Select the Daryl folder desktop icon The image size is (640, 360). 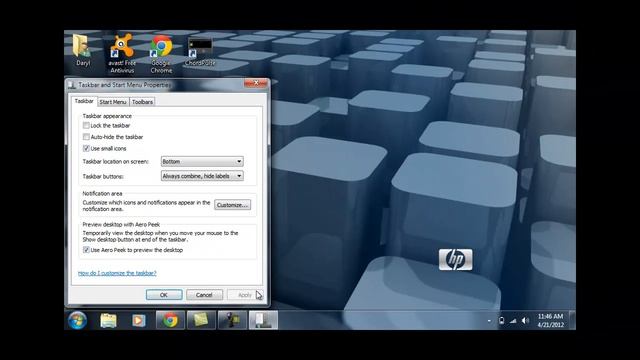click(83, 51)
